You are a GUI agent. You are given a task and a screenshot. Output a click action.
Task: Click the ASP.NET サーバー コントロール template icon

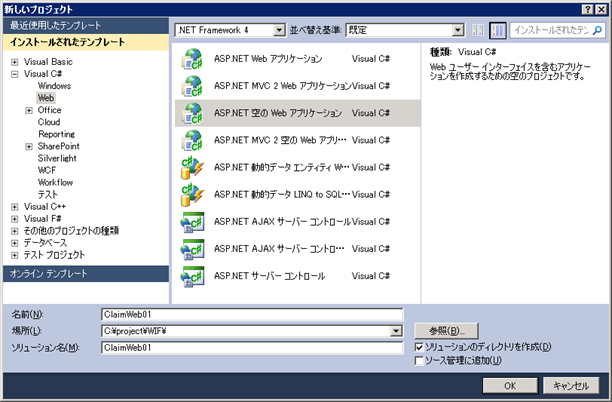click(192, 276)
